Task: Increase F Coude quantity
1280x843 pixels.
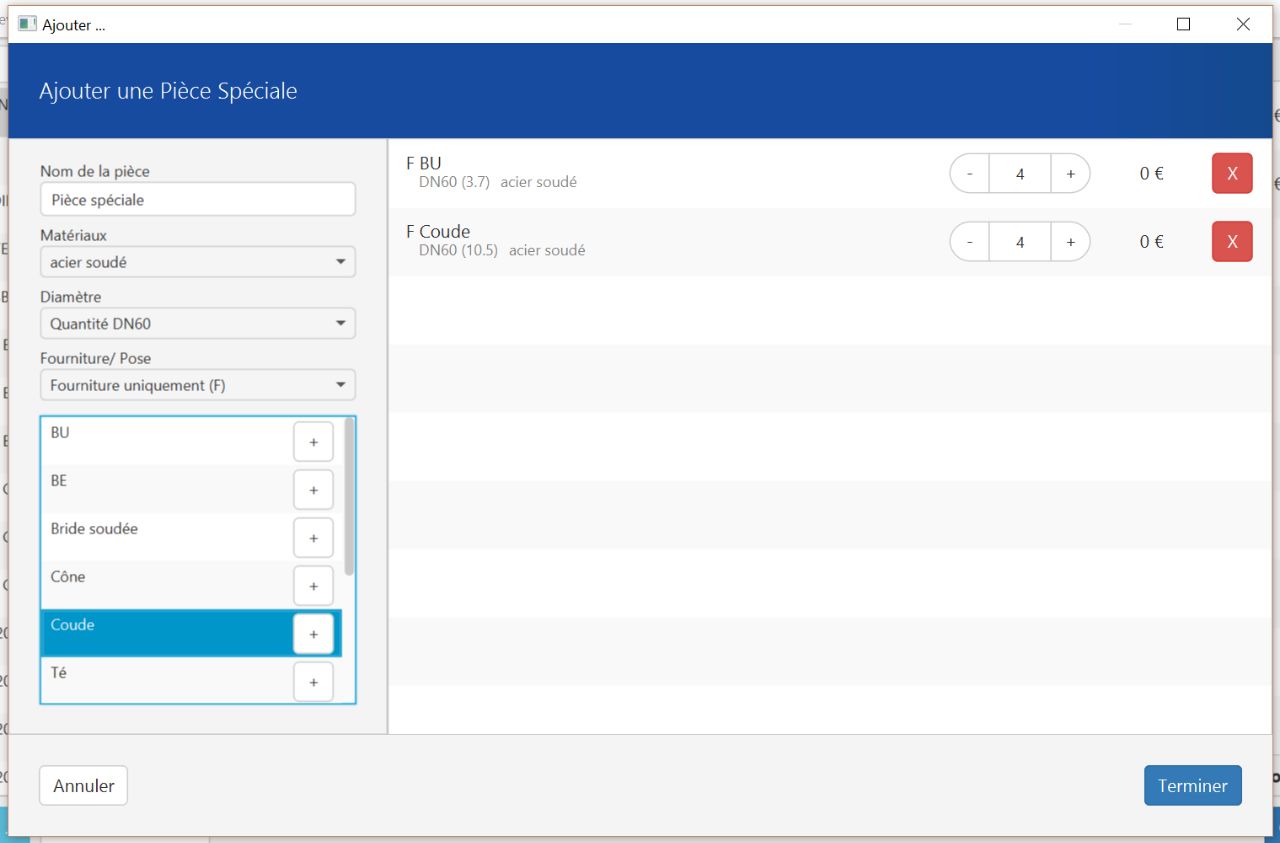Action: pos(1070,242)
